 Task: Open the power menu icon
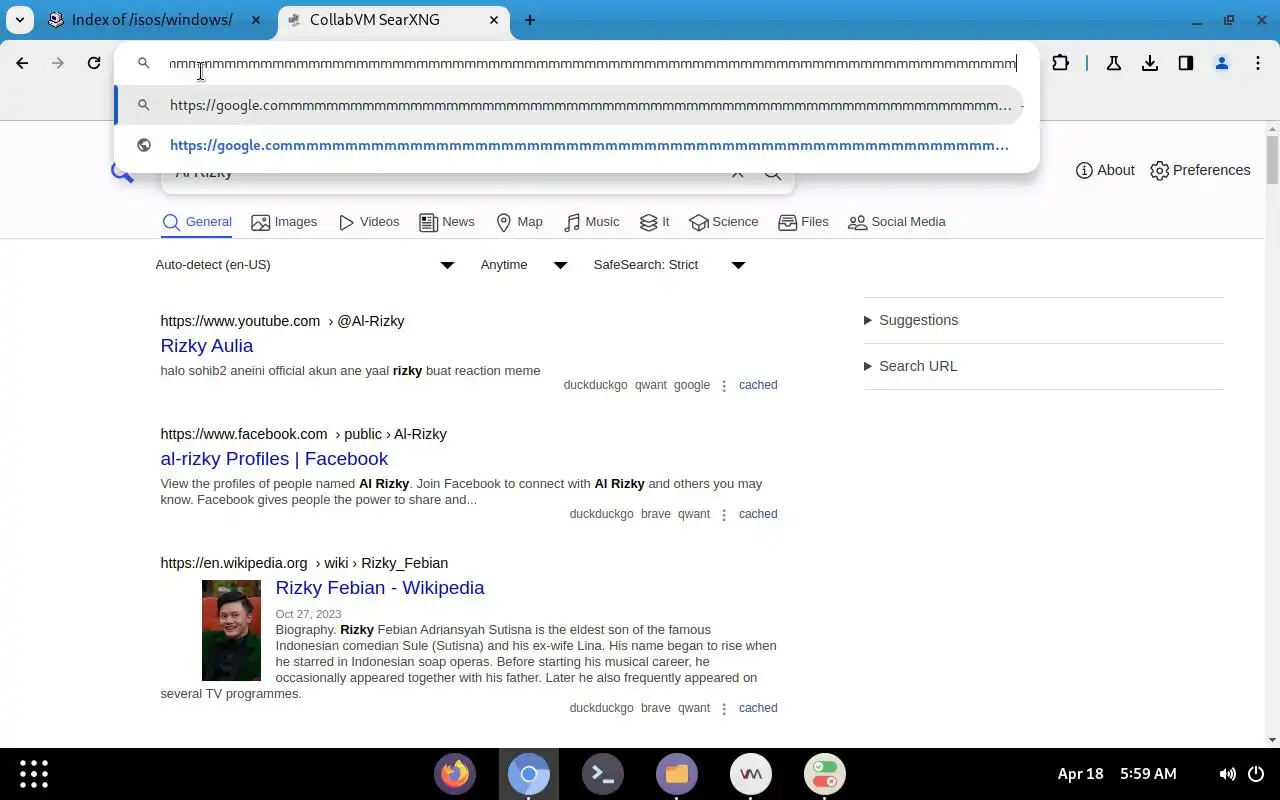[1257, 774]
